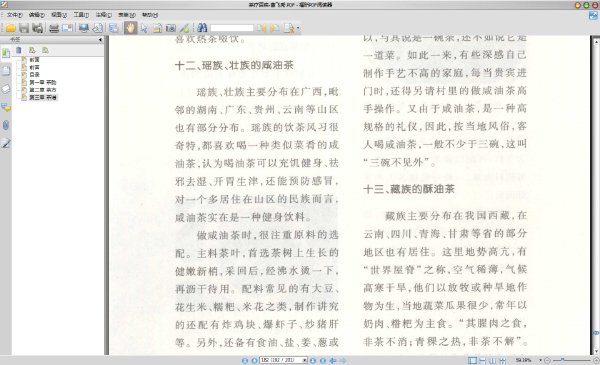This screenshot has height=365, width=600.
Task: Go back to previous view arrow
Action: pos(333,360)
